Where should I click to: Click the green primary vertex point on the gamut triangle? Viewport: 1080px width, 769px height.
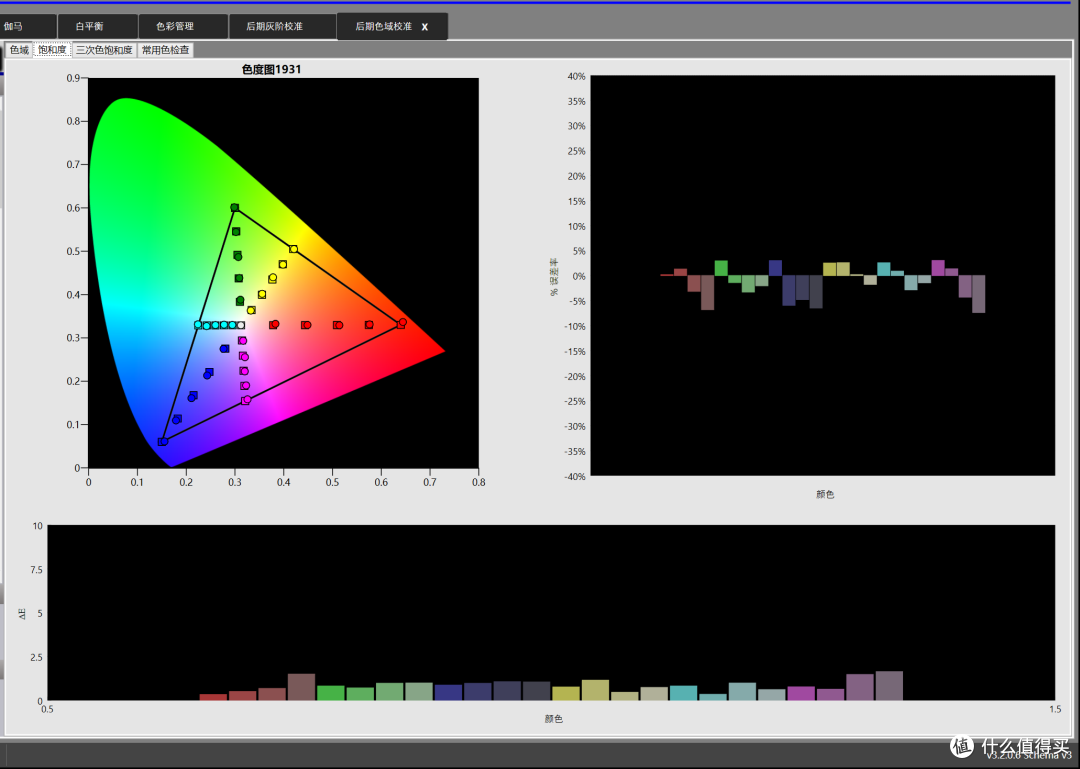pos(234,207)
